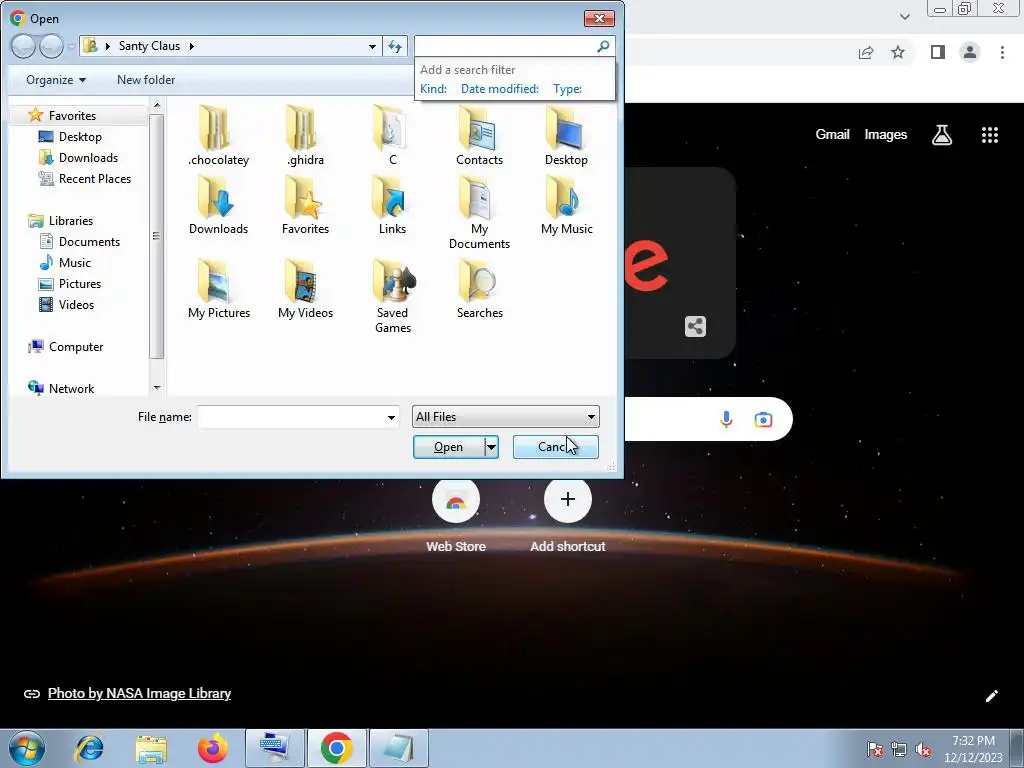
Task: Open the .chocolatey folder
Action: point(218,135)
